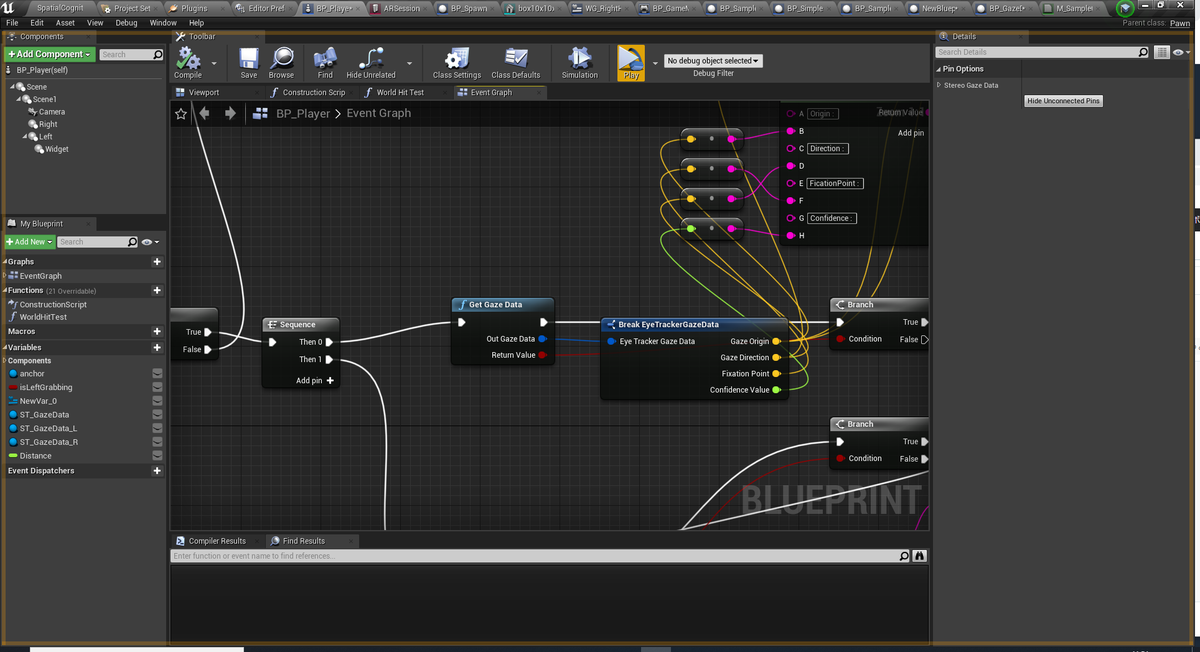Open Details property matrix grid icon
1200x652 pixels.
1161,52
